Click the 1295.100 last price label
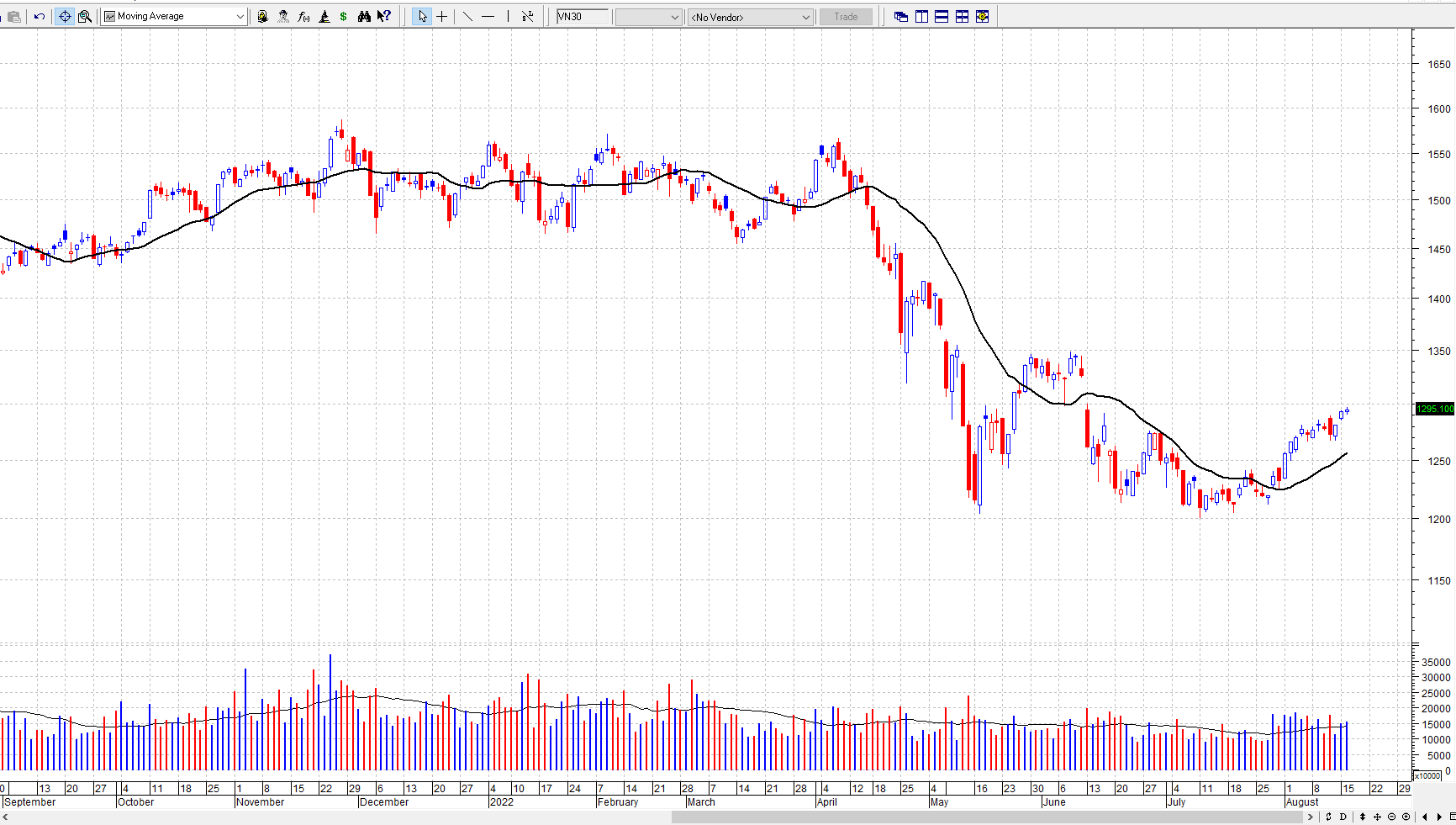Viewport: 1456px width, 825px height. pos(1435,409)
